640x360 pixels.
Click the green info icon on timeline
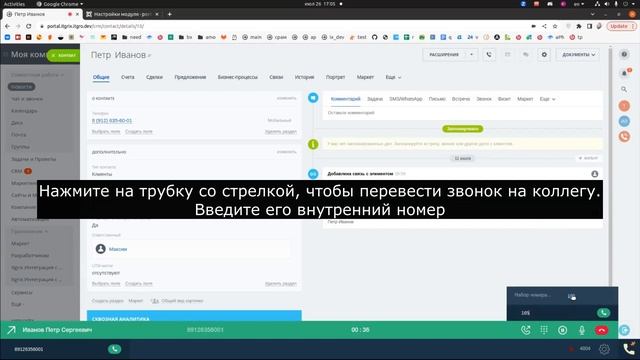313,144
